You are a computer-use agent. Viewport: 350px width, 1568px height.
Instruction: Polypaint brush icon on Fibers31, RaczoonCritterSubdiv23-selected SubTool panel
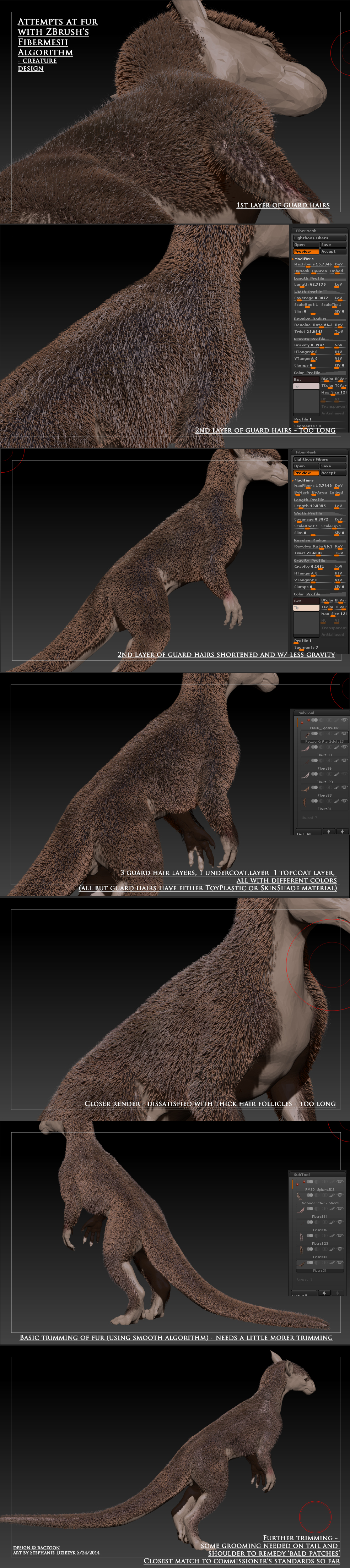[336, 801]
